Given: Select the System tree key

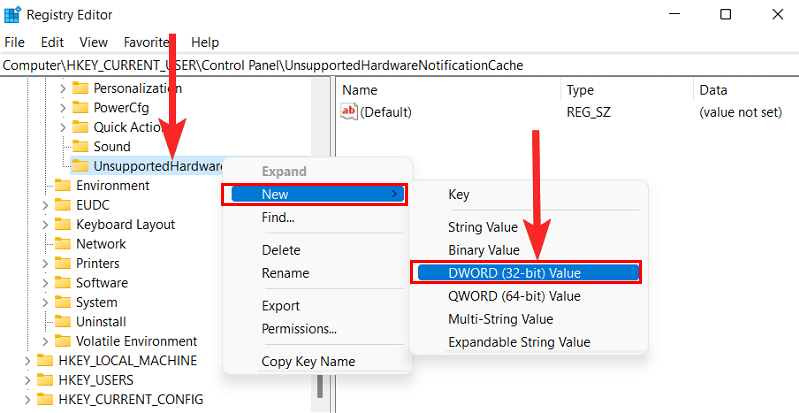Looking at the screenshot, I should pos(96,302).
